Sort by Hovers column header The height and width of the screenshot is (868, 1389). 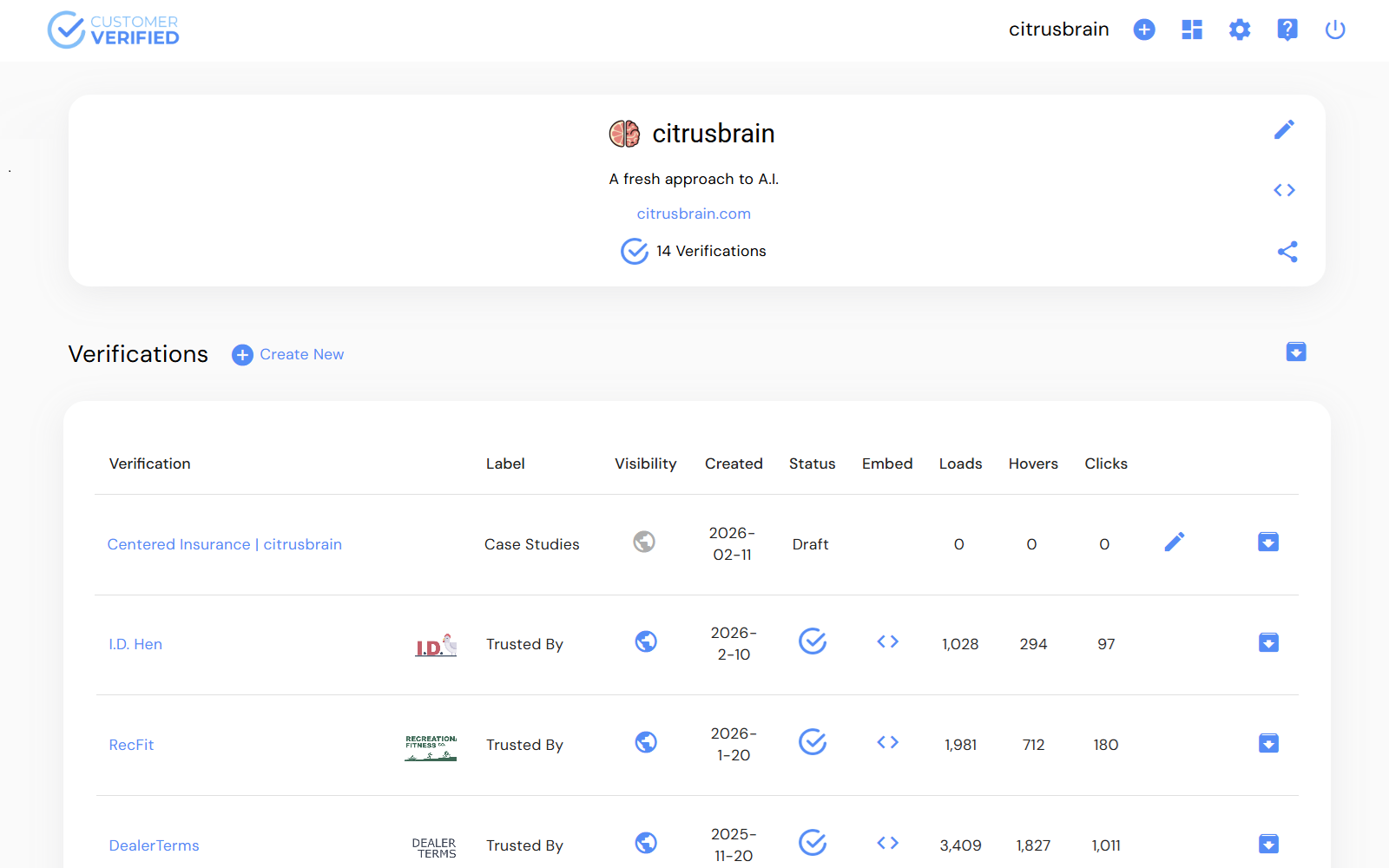1033,464
